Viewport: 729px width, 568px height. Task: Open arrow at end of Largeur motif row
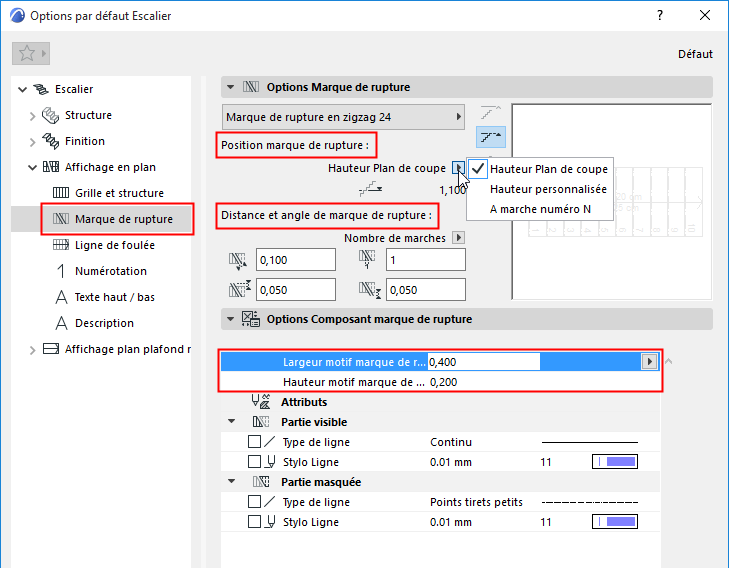[x=649, y=361]
